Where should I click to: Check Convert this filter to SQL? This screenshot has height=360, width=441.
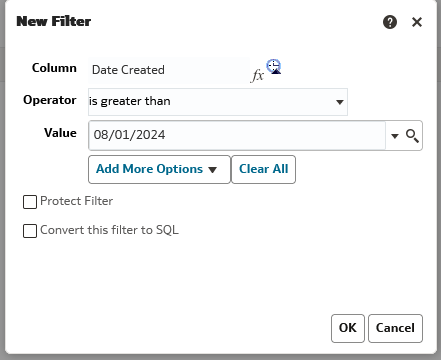(x=30, y=231)
